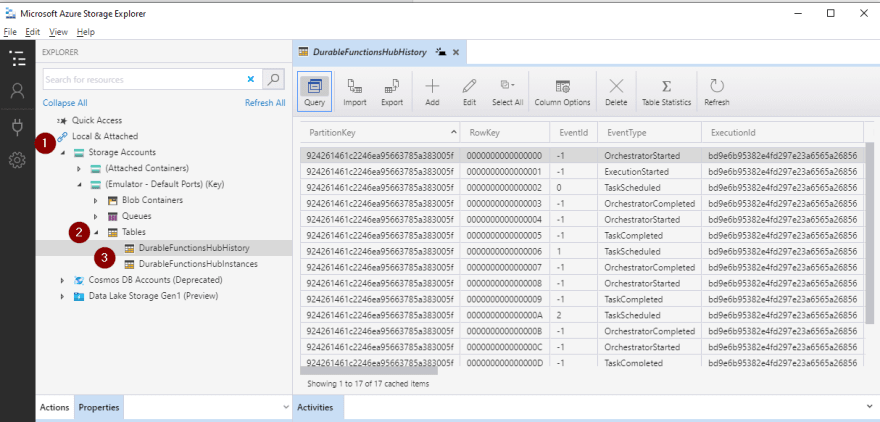
Task: Select the Blob Containers tree item
Action: pos(152,200)
